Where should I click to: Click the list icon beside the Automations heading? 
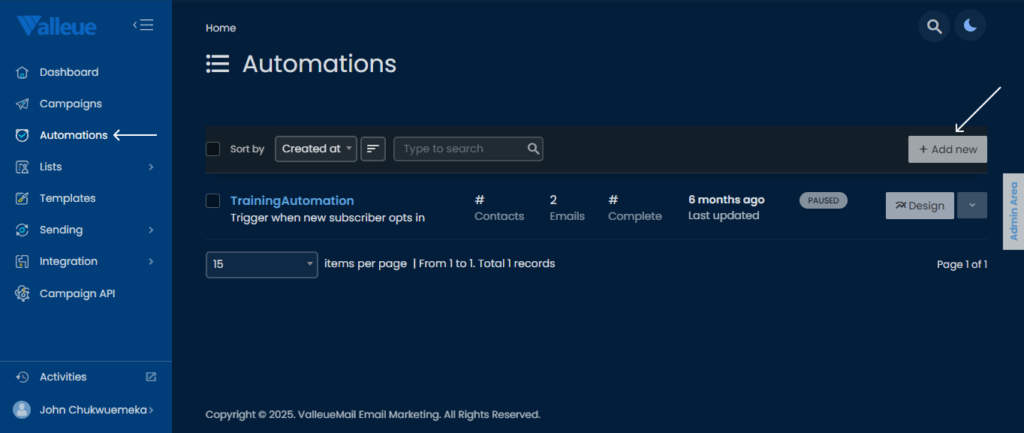pos(217,63)
